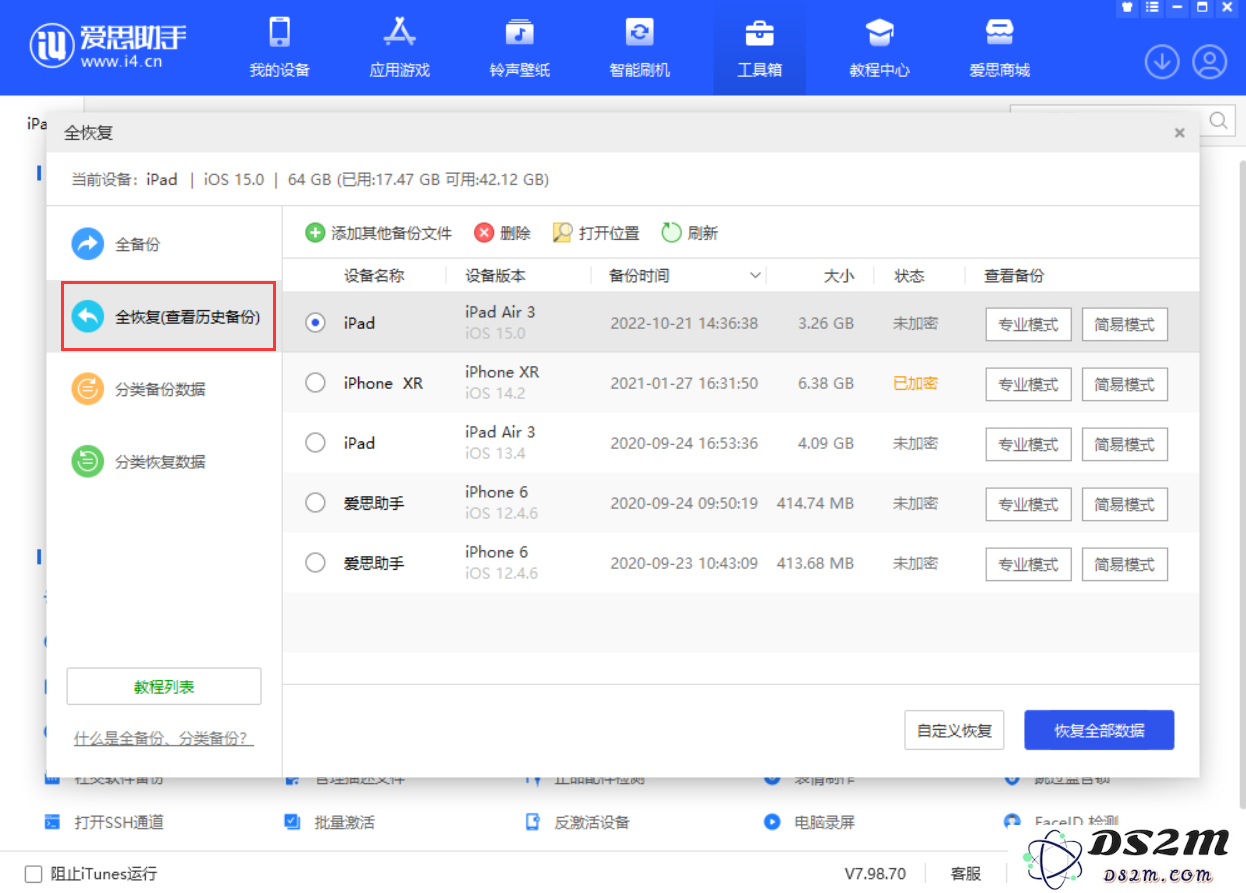Click the 教程列表 button
This screenshot has width=1246, height=893.
(x=164, y=687)
